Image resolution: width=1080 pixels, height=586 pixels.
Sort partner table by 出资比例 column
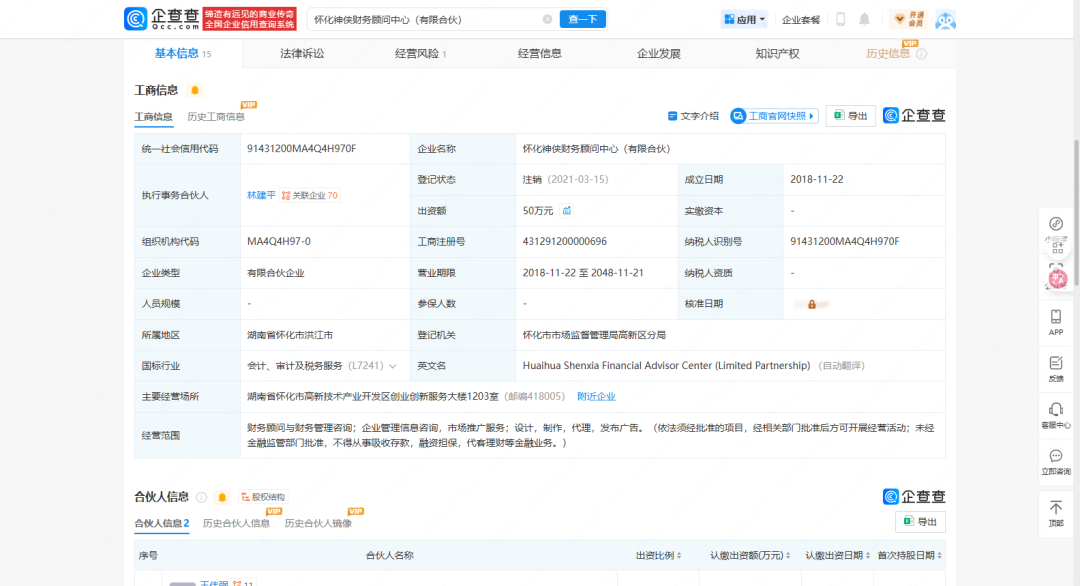pos(660,555)
